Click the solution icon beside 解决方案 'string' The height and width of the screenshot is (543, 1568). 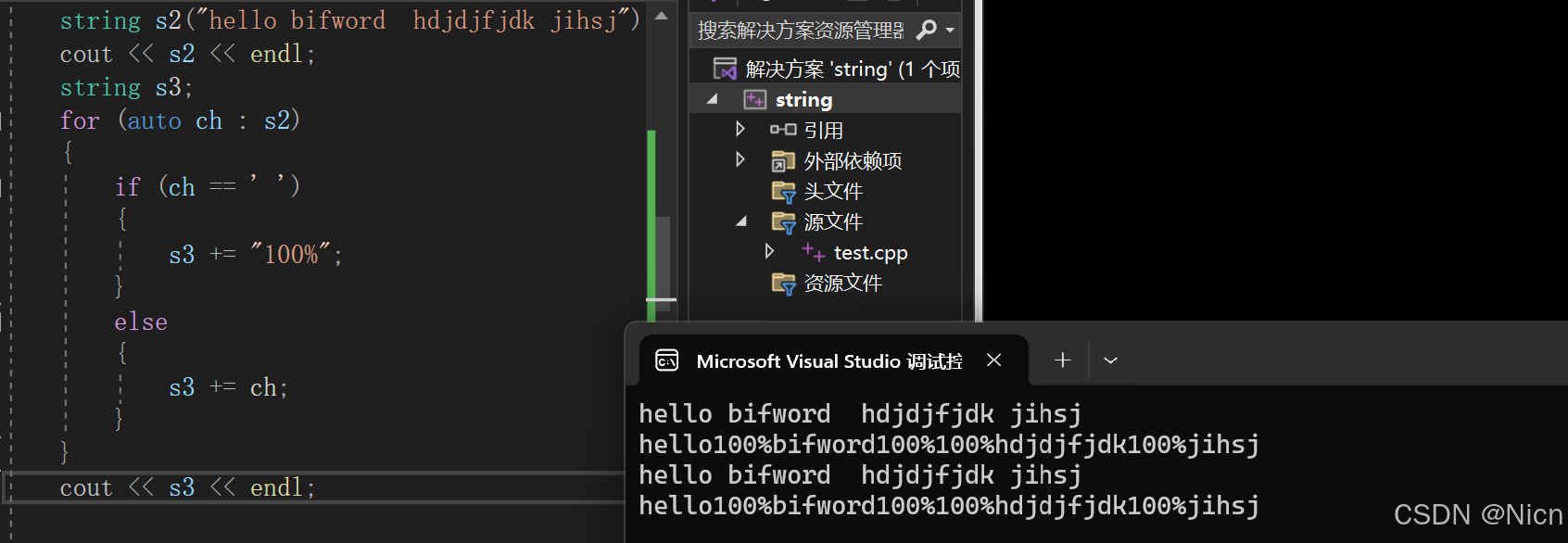click(x=725, y=69)
